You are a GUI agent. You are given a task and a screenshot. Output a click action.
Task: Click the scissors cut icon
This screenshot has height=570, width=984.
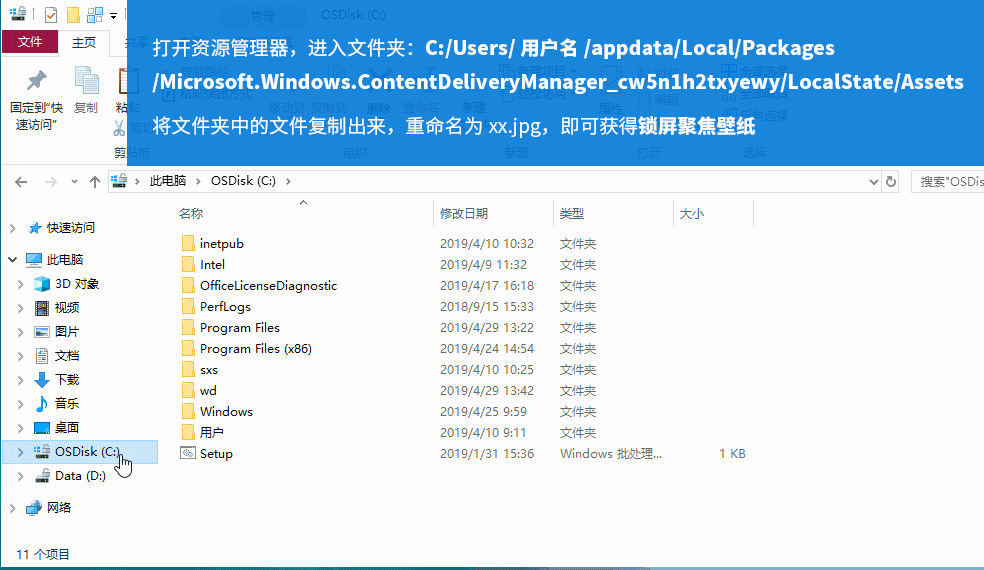pyautogui.click(x=119, y=128)
